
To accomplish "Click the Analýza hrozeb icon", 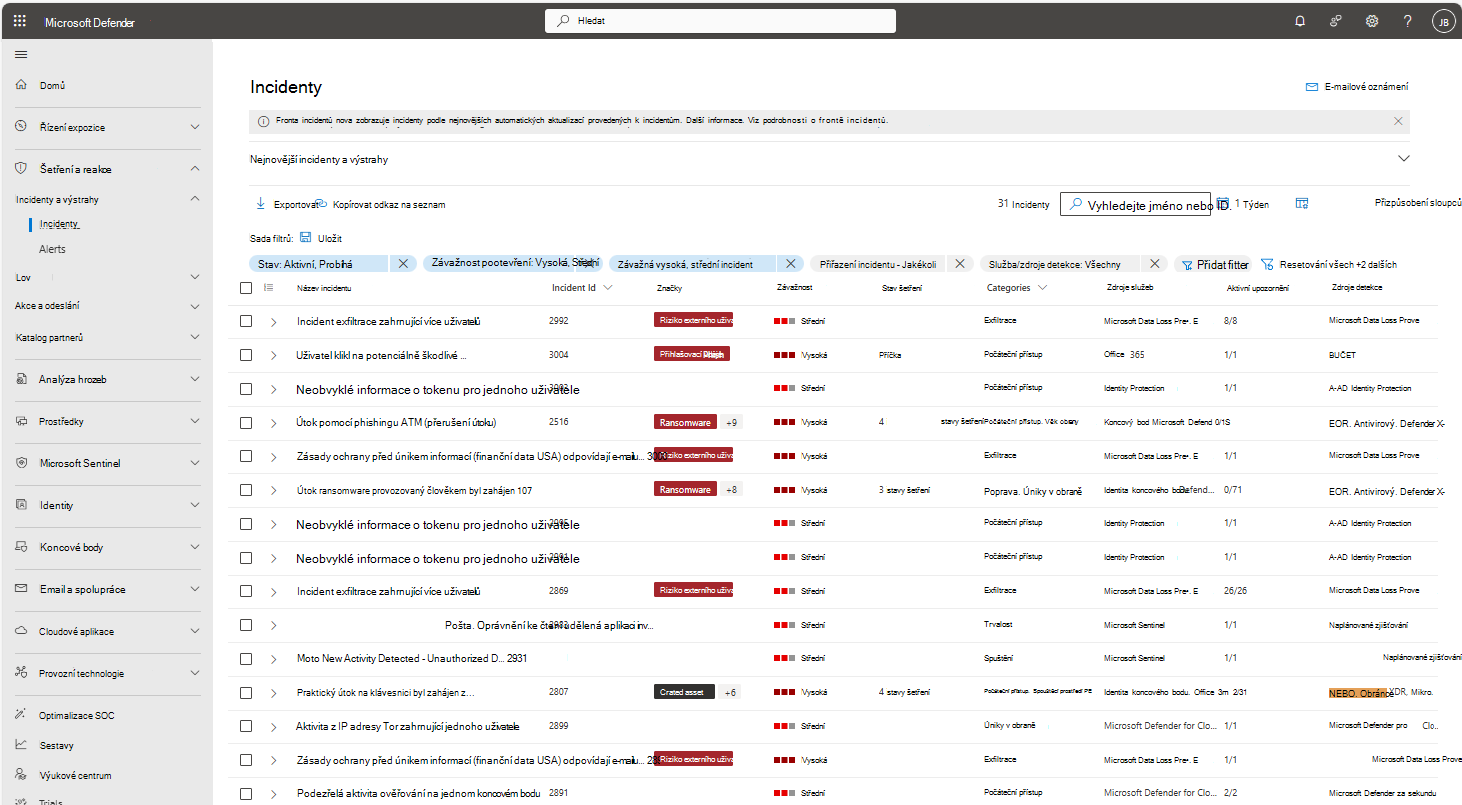I will click(x=22, y=379).
